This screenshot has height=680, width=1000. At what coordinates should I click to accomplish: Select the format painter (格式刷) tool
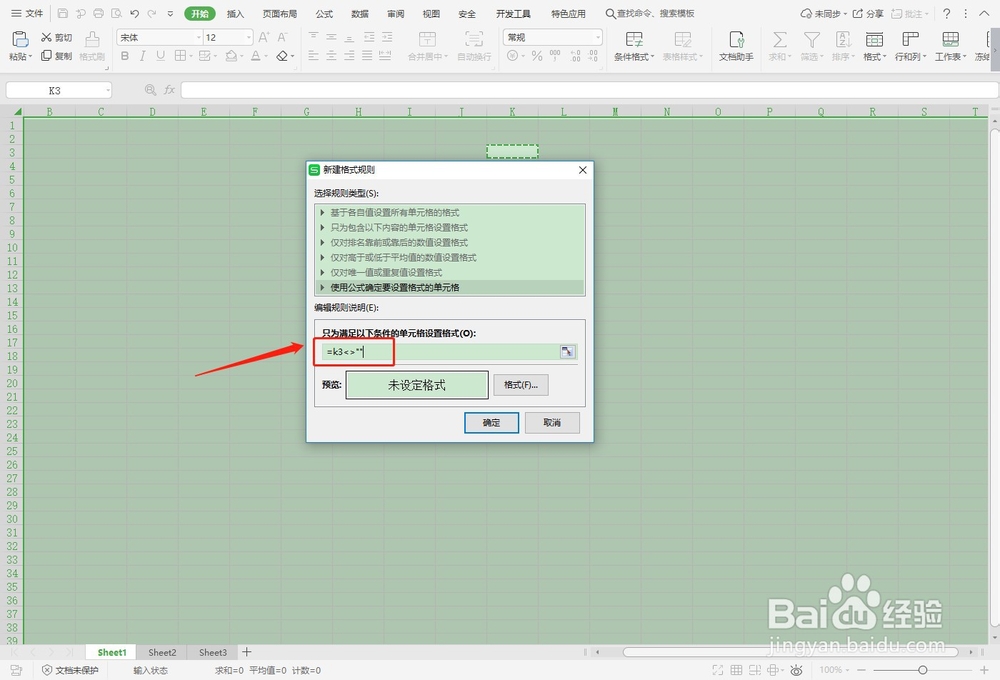click(x=92, y=46)
